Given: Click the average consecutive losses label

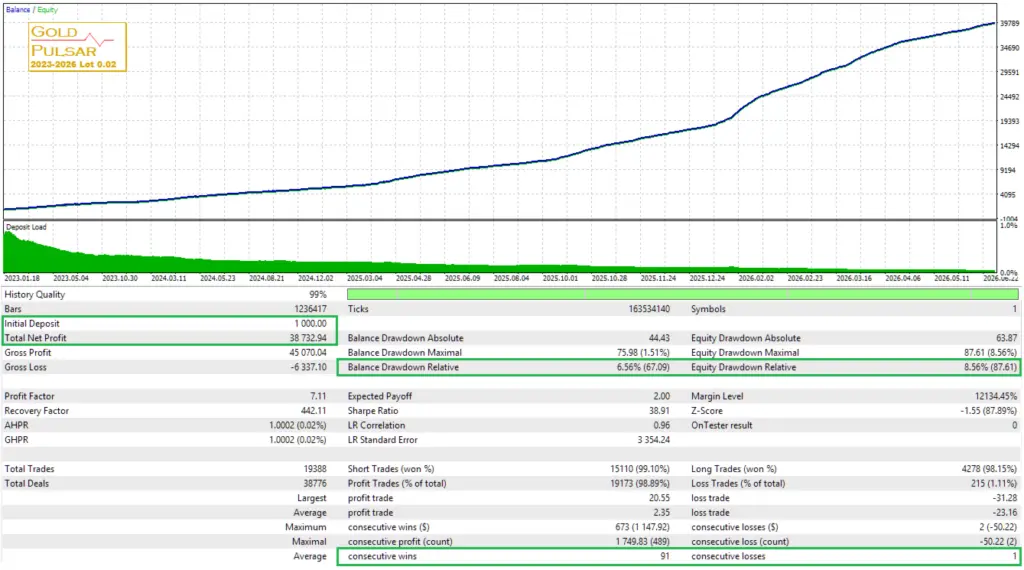Looking at the screenshot, I should (728, 556).
